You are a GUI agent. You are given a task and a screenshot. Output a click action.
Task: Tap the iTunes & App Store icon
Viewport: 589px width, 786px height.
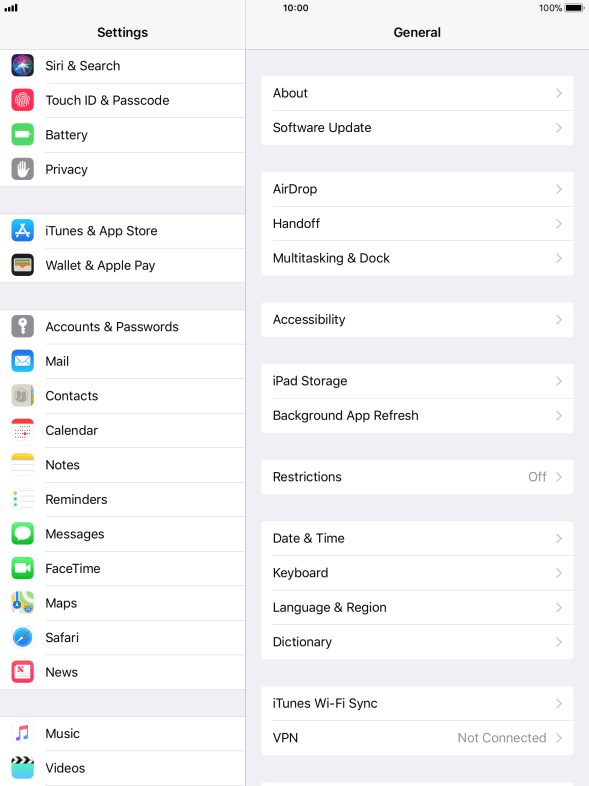pos(23,231)
